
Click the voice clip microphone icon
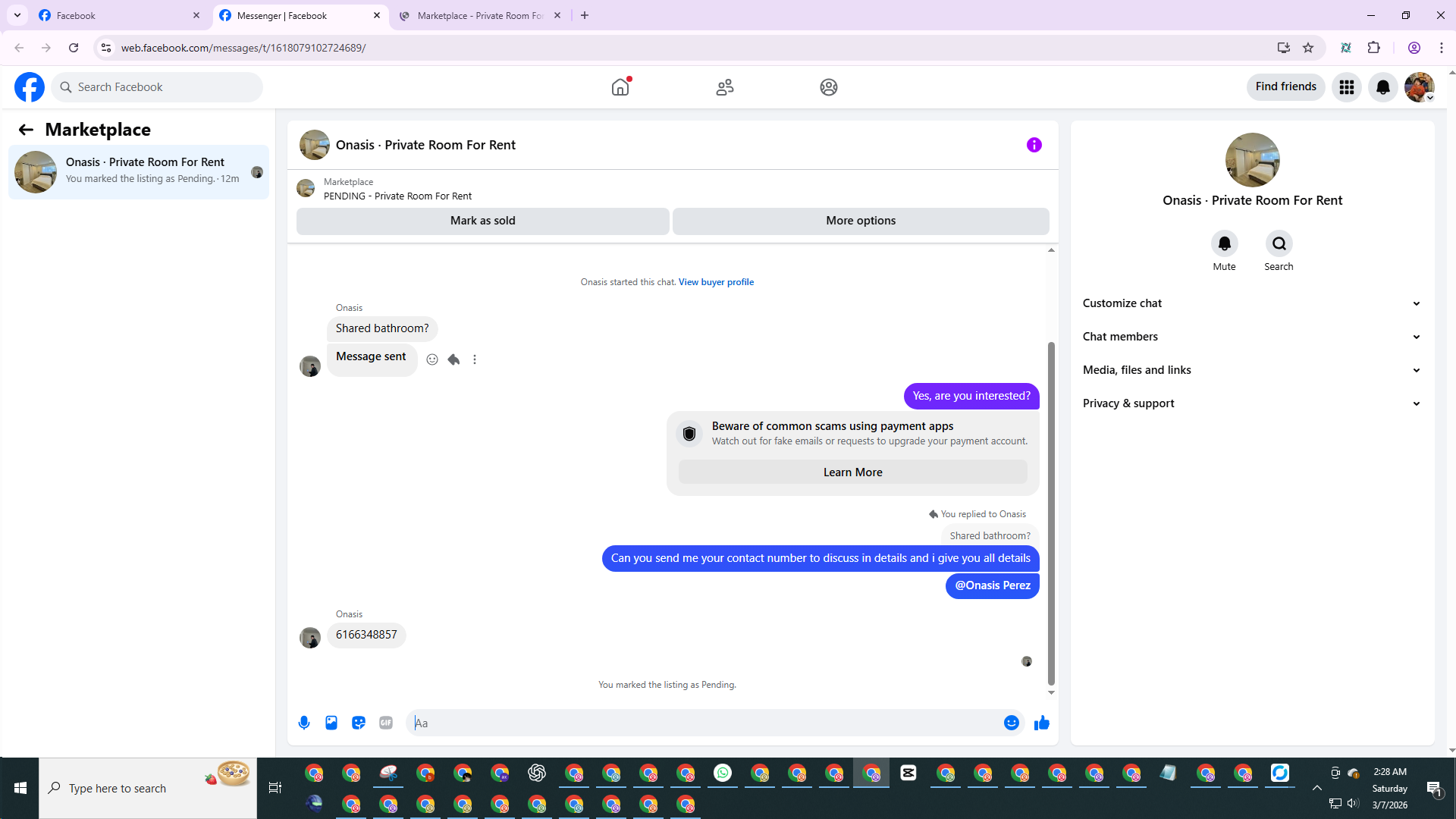[x=304, y=723]
